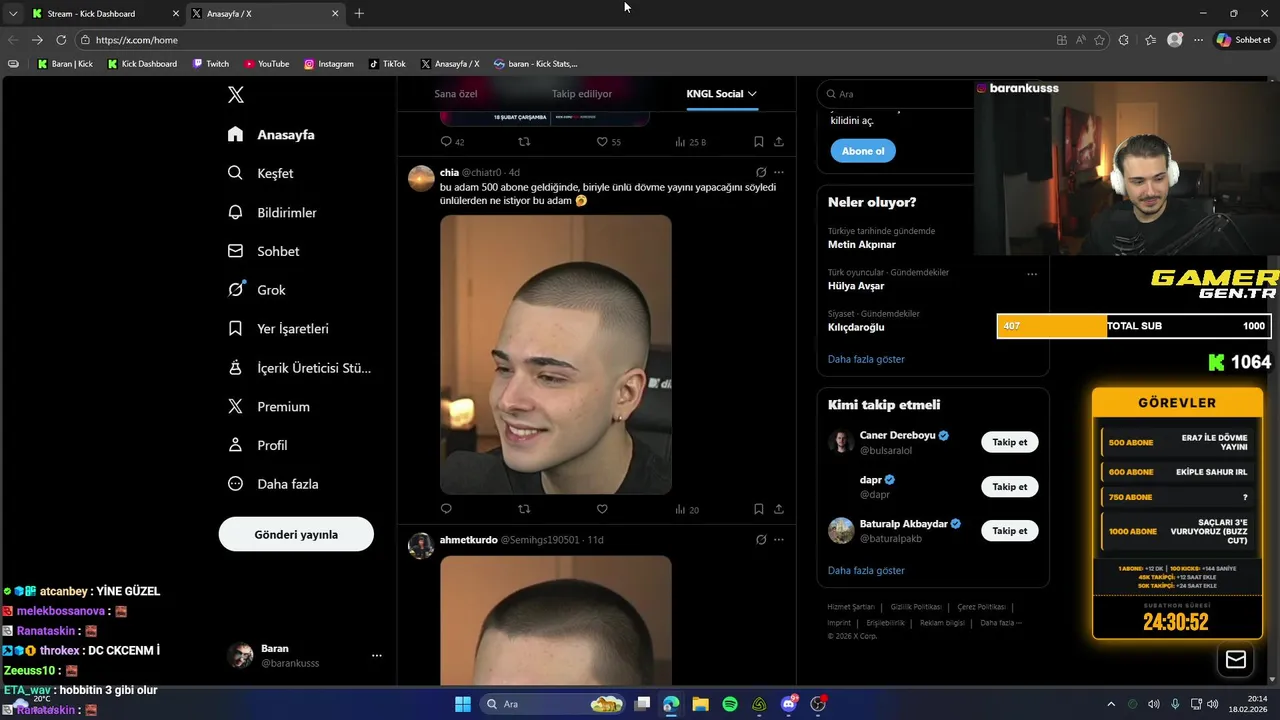Click the Profil person icon
Viewport: 1280px width, 720px height.
(x=235, y=445)
